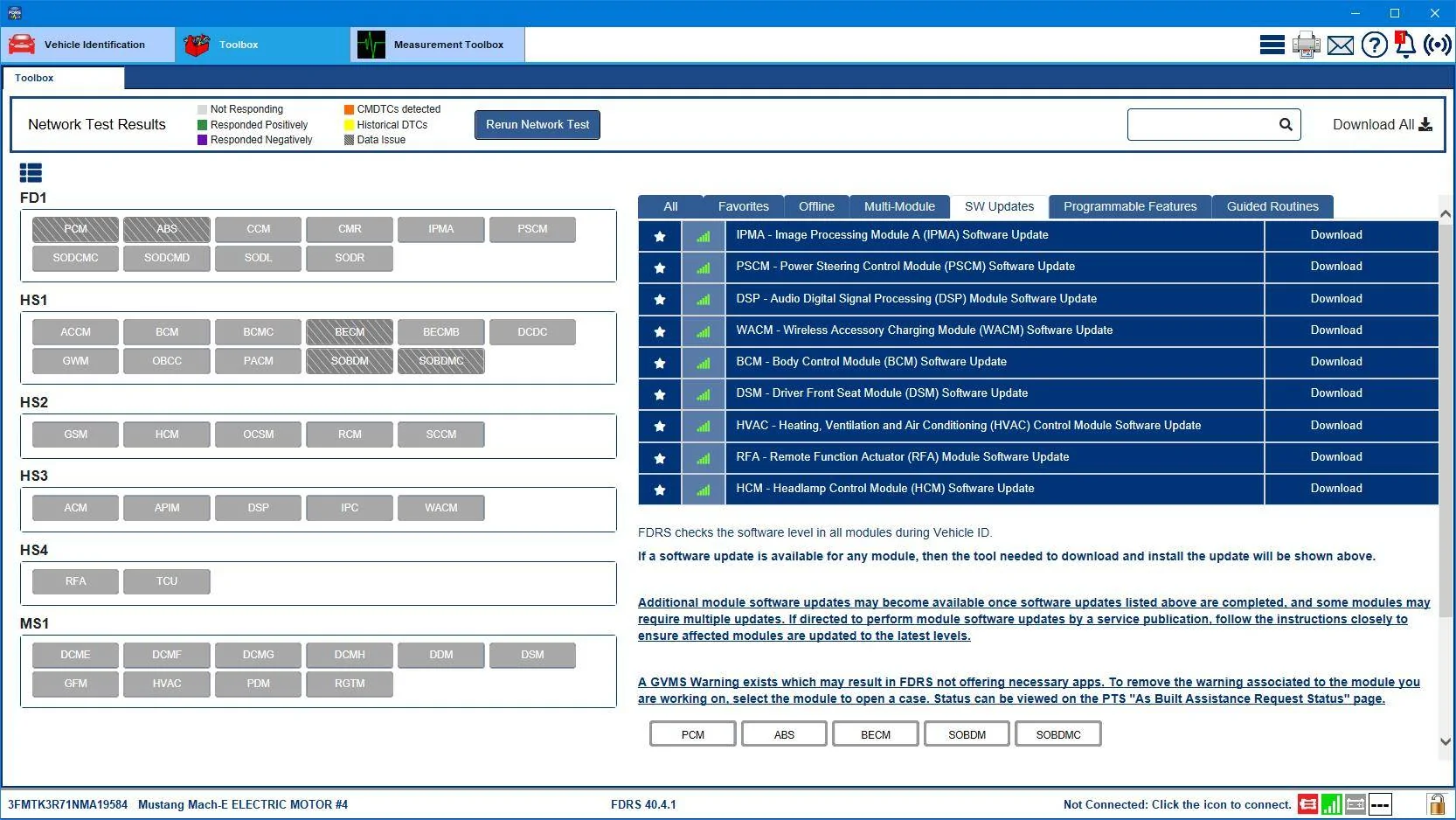The height and width of the screenshot is (820, 1456).
Task: Click Additional module software updates link
Action: pyautogui.click(x=1034, y=619)
